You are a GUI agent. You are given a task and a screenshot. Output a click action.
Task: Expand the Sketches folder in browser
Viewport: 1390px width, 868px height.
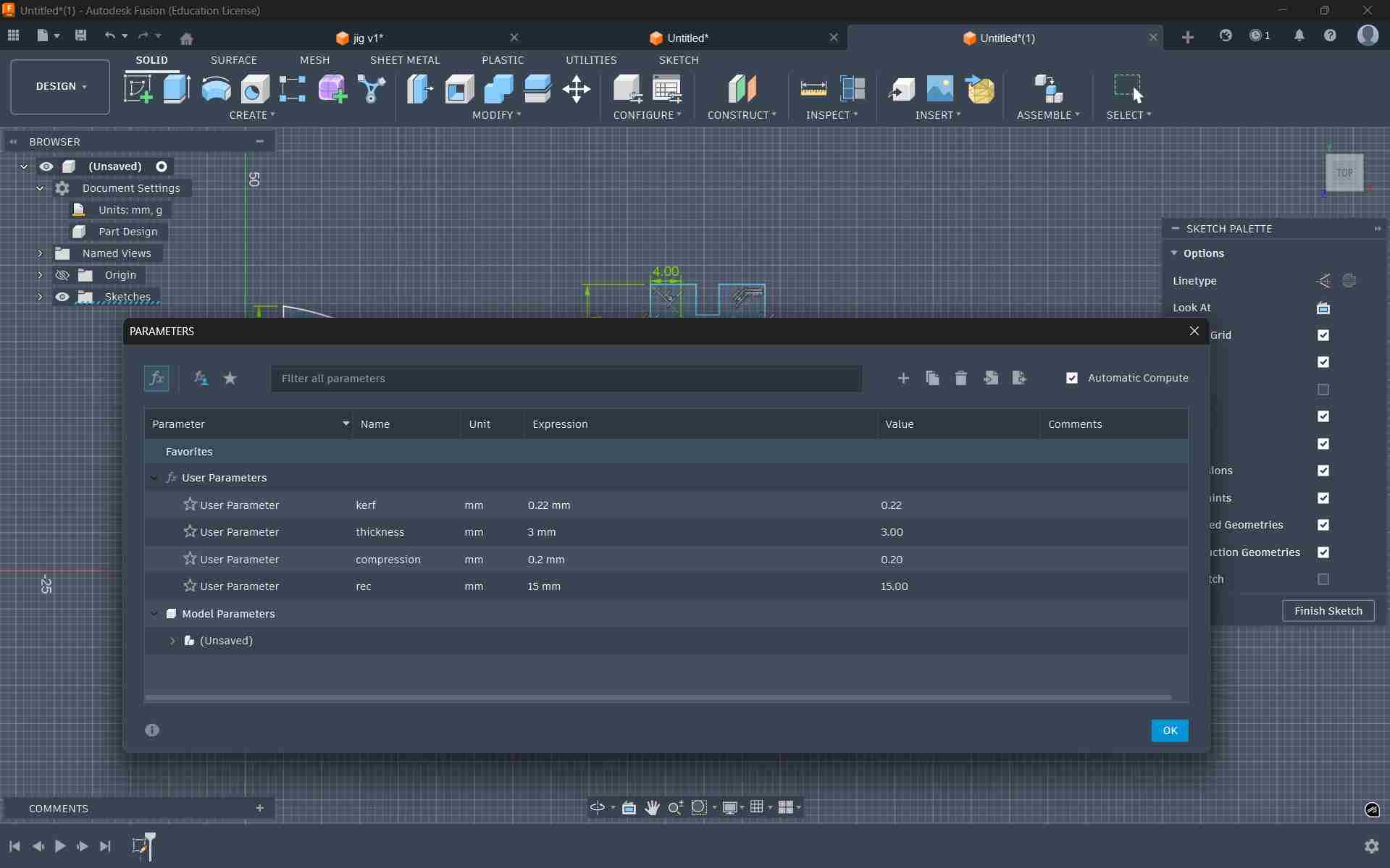[x=40, y=297]
